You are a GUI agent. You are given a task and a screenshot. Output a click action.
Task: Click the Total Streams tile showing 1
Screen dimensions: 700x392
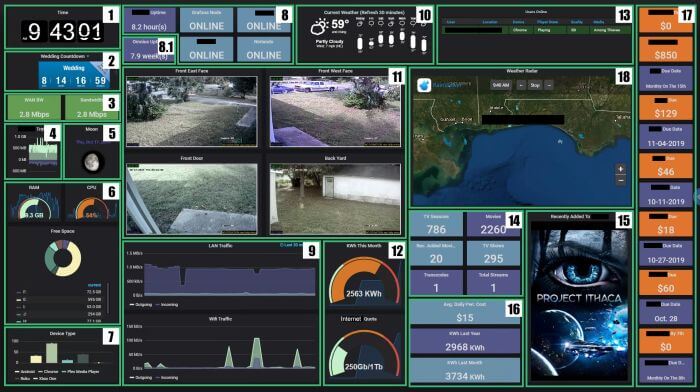[493, 283]
